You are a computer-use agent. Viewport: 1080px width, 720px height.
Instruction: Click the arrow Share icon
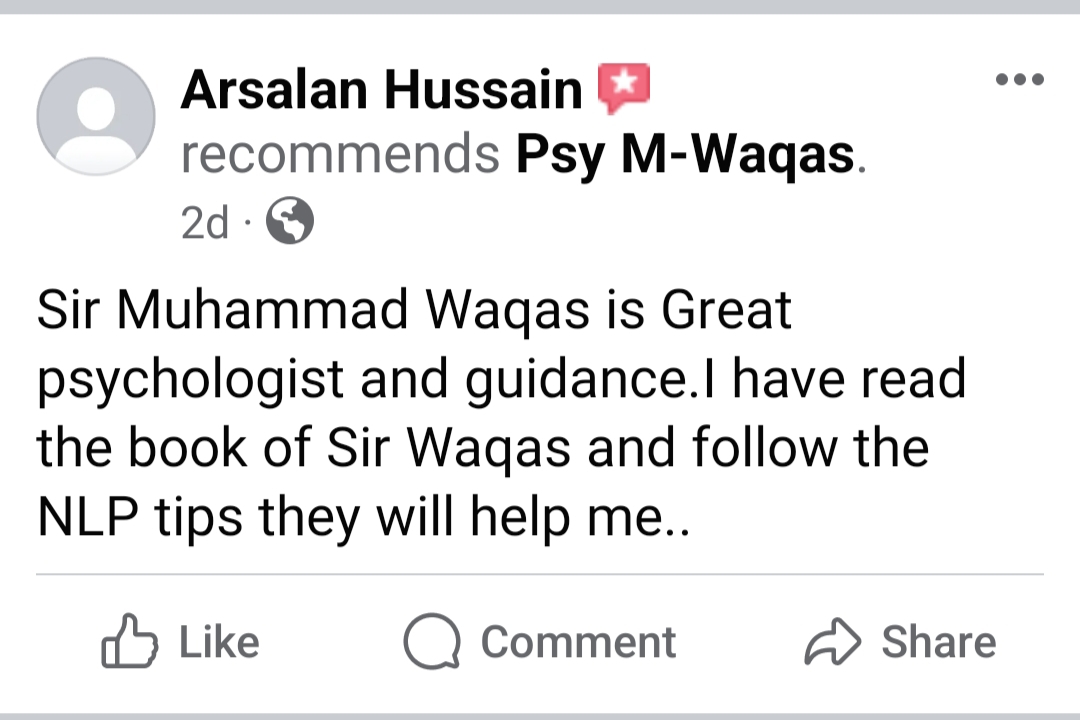click(832, 641)
